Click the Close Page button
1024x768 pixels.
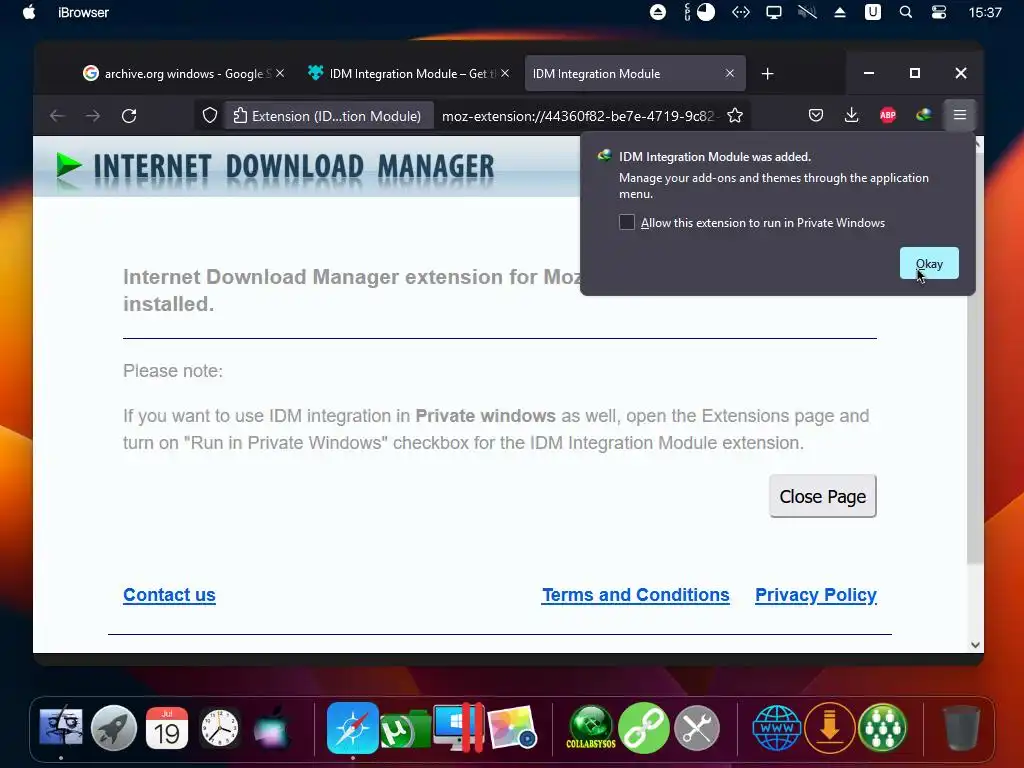(822, 496)
